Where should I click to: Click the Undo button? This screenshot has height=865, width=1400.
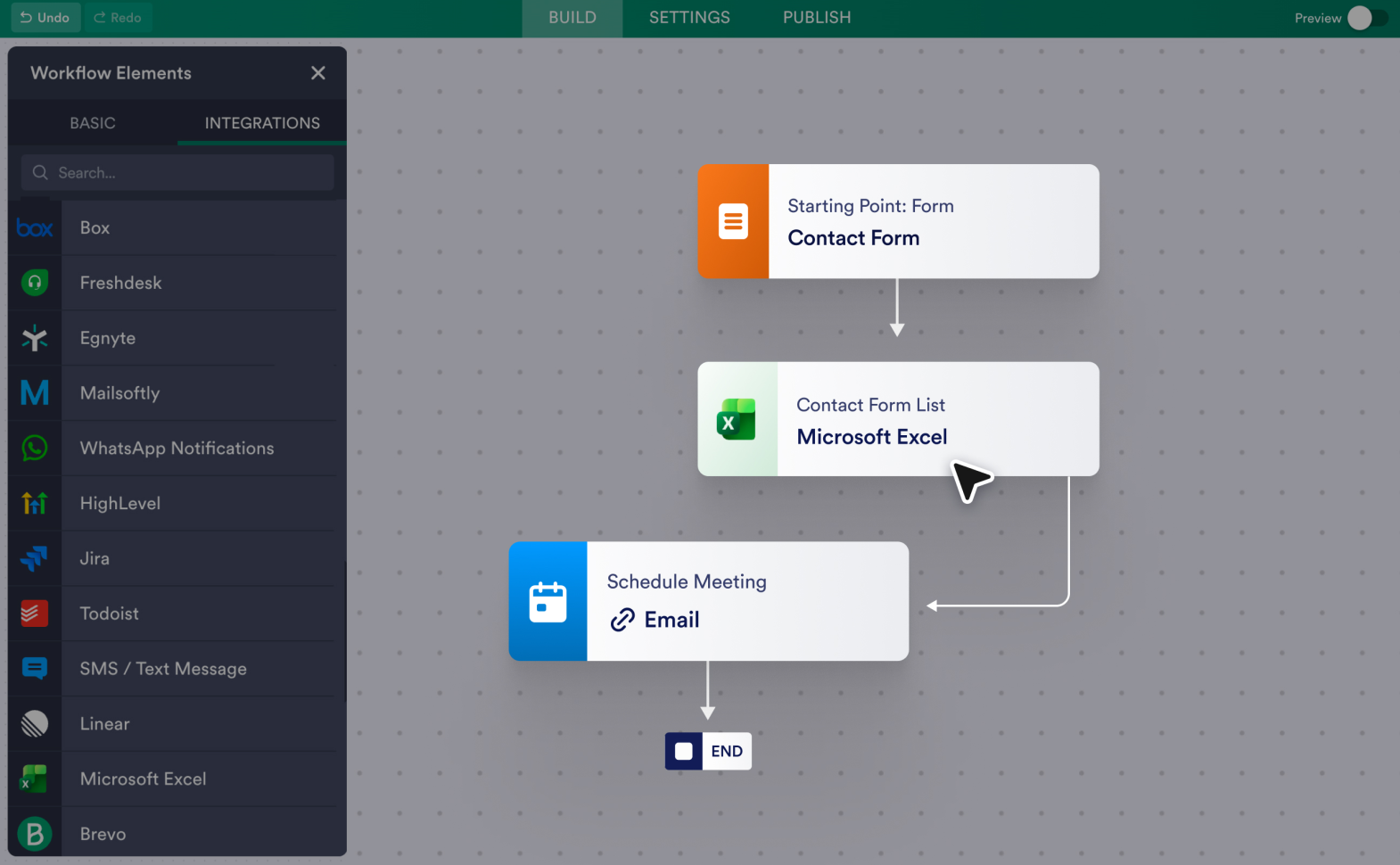45,18
